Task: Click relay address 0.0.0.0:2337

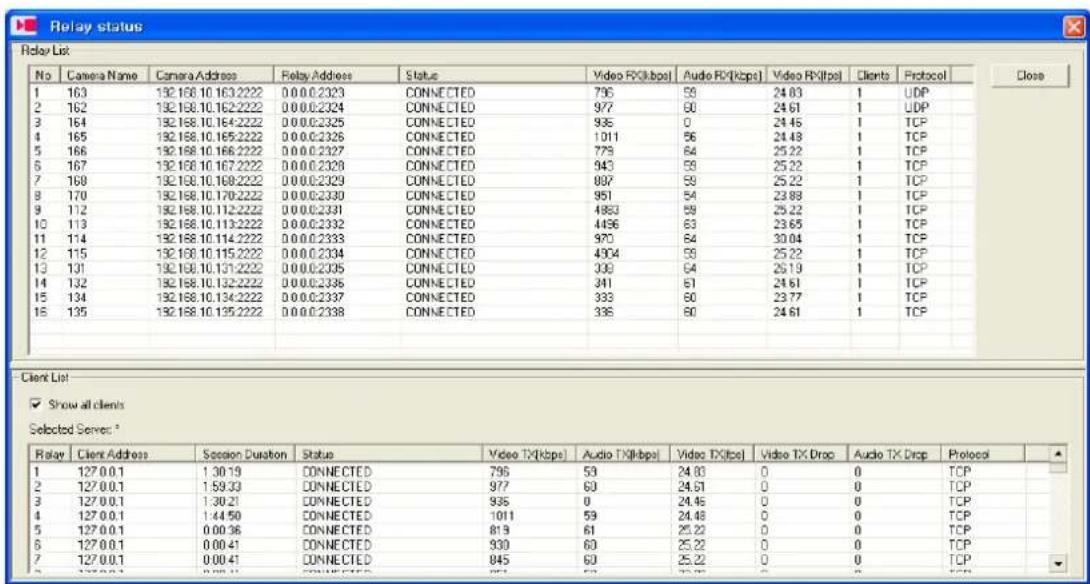Action: [314, 297]
